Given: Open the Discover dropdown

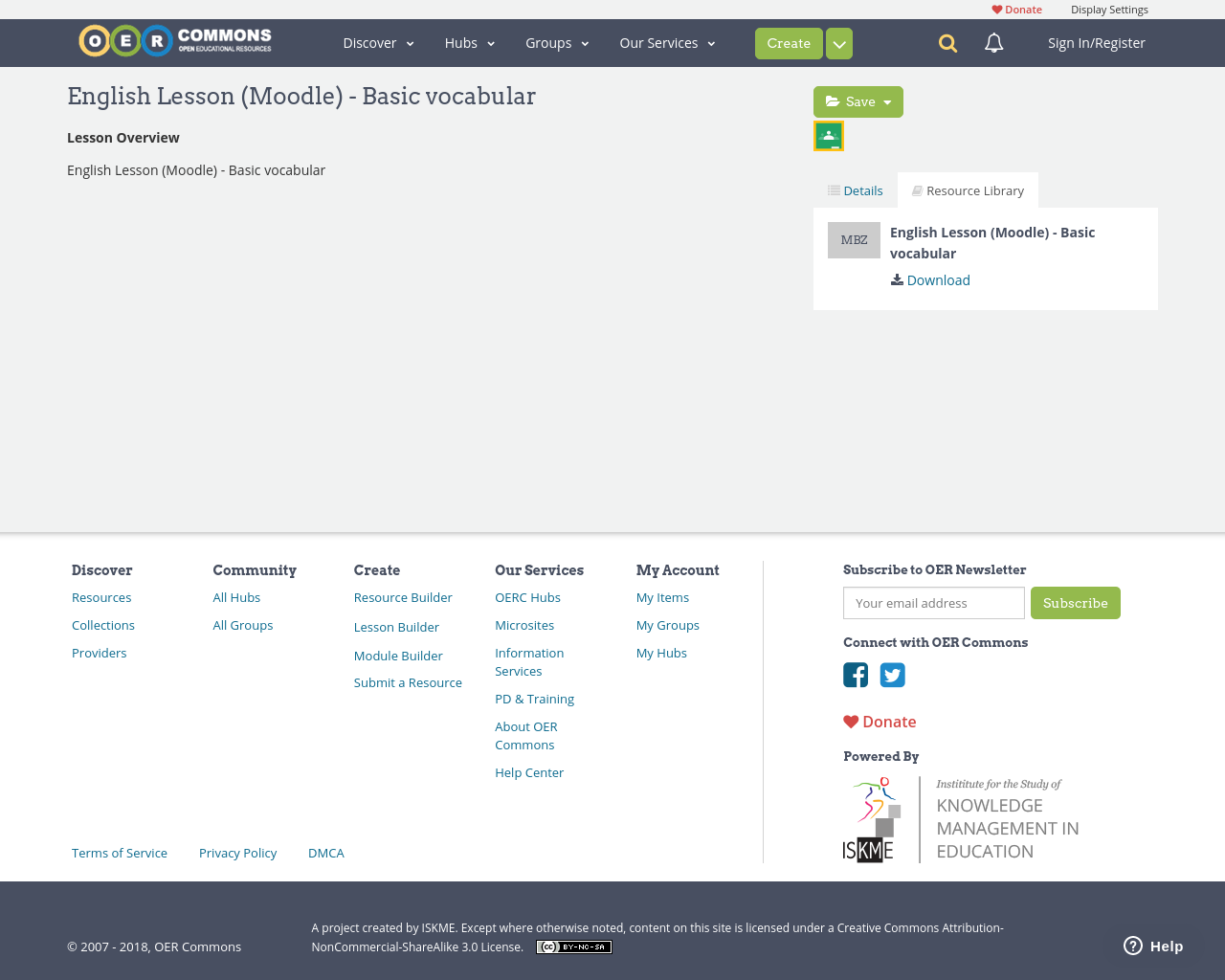Looking at the screenshot, I should coord(378,43).
